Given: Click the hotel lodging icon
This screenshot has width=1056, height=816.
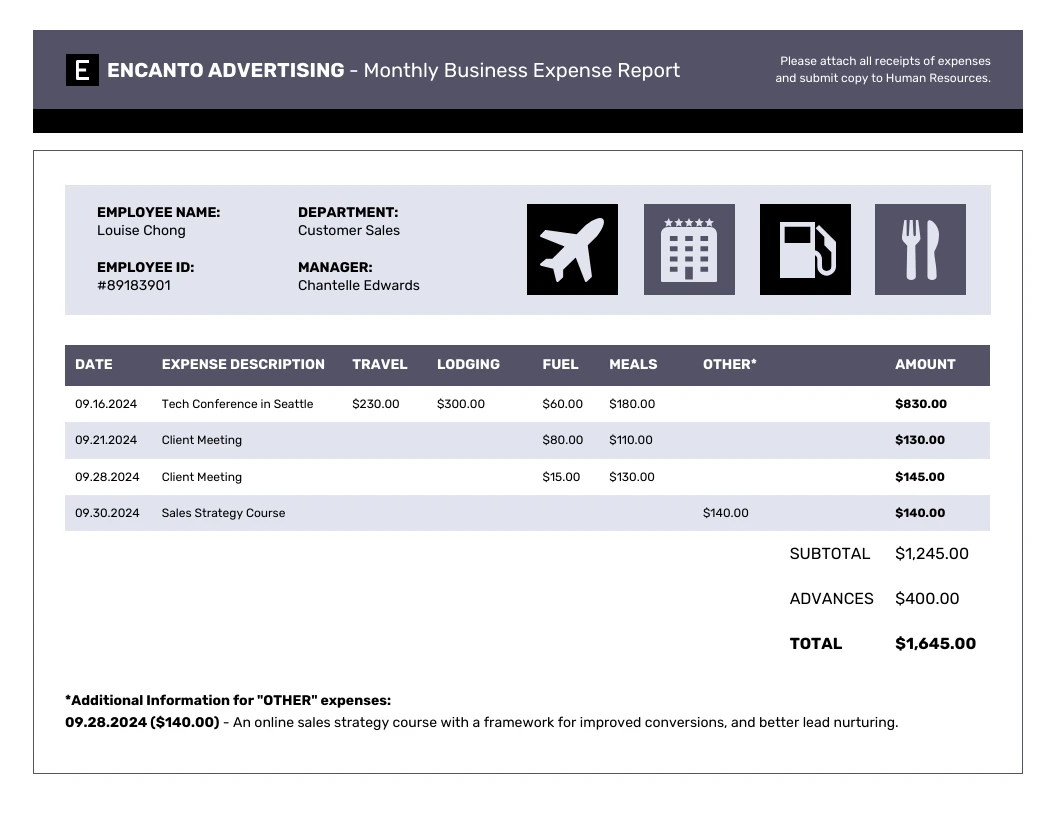Looking at the screenshot, I should pyautogui.click(x=689, y=249).
